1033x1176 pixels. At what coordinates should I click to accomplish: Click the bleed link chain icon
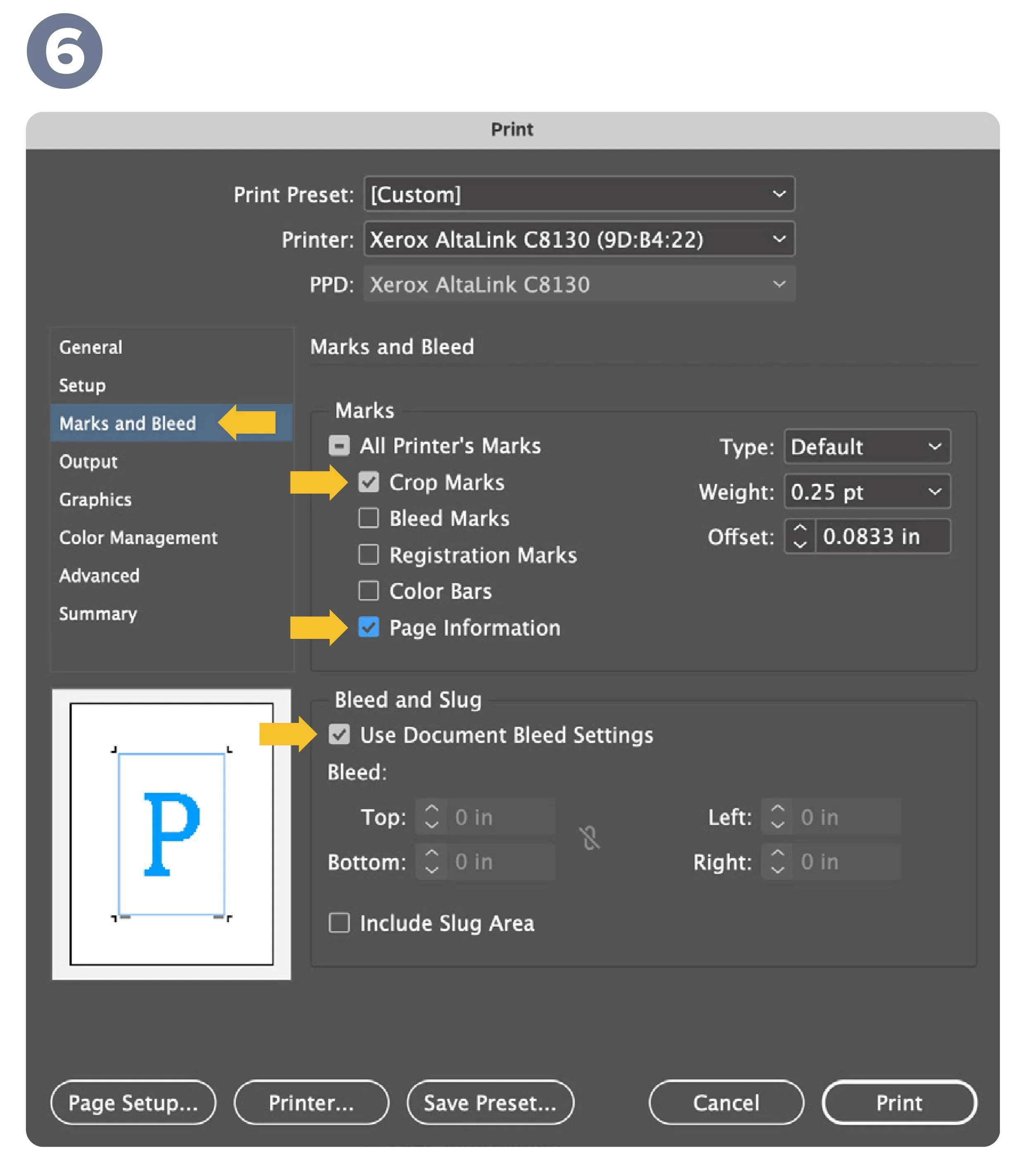coord(589,838)
